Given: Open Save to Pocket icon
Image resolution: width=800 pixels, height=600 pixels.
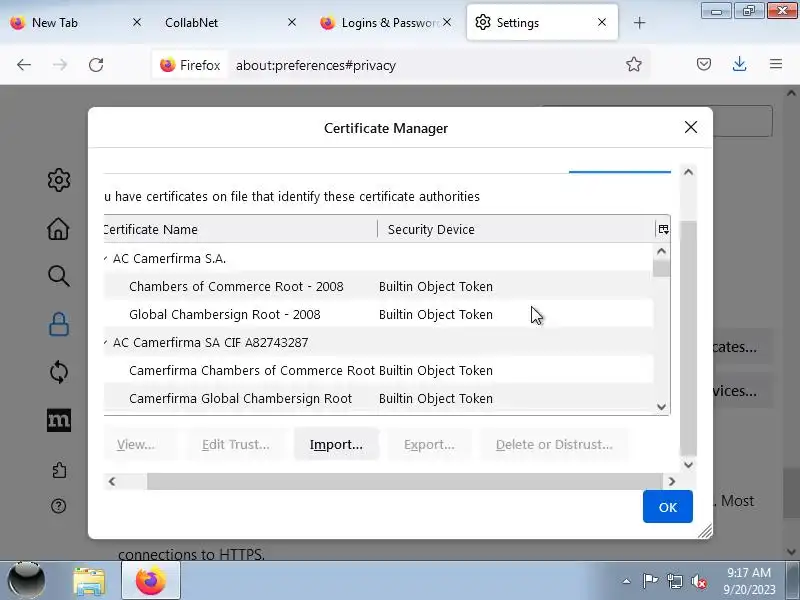Looking at the screenshot, I should [704, 64].
